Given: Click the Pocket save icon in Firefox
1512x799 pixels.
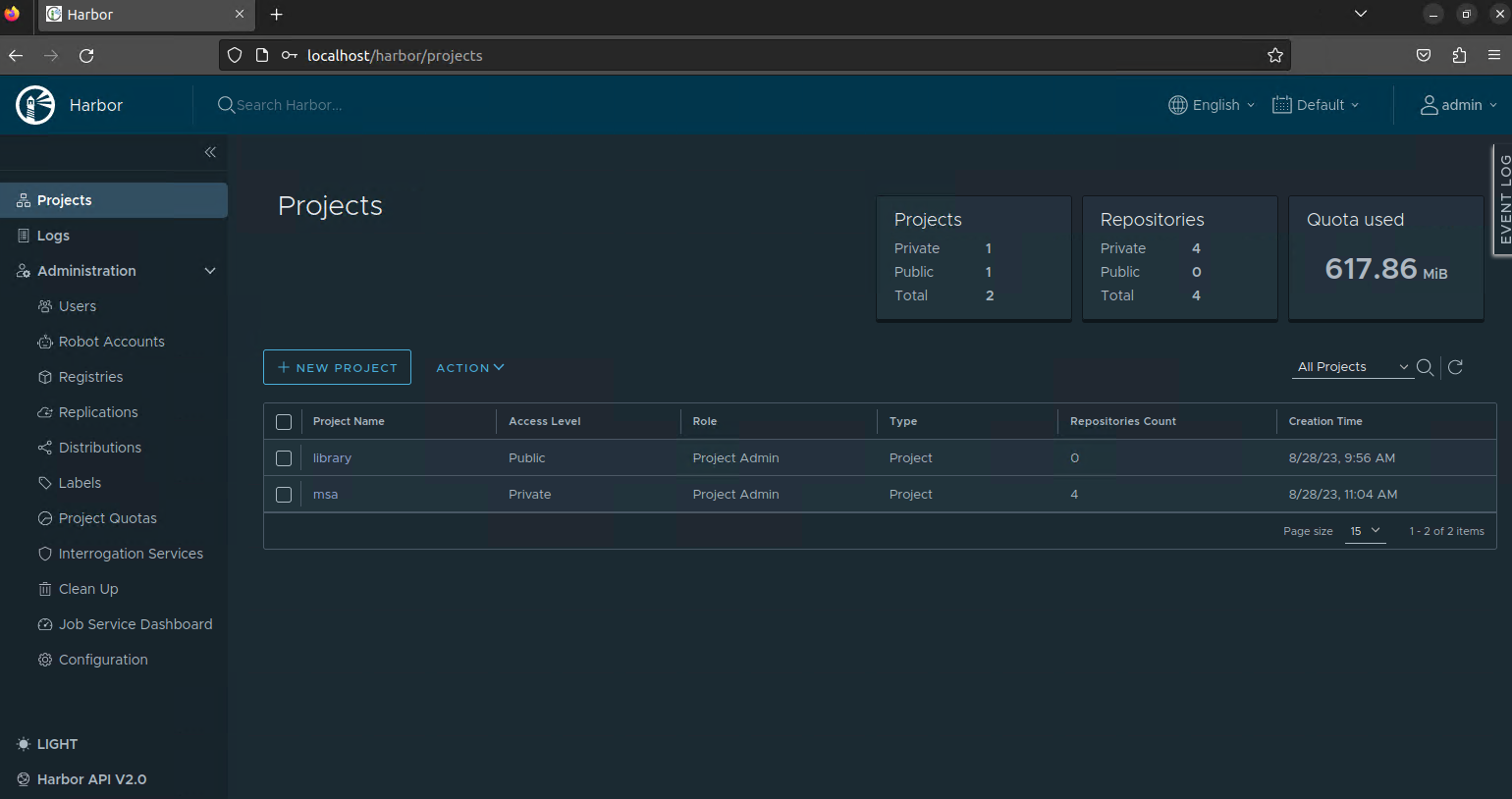Looking at the screenshot, I should tap(1424, 55).
